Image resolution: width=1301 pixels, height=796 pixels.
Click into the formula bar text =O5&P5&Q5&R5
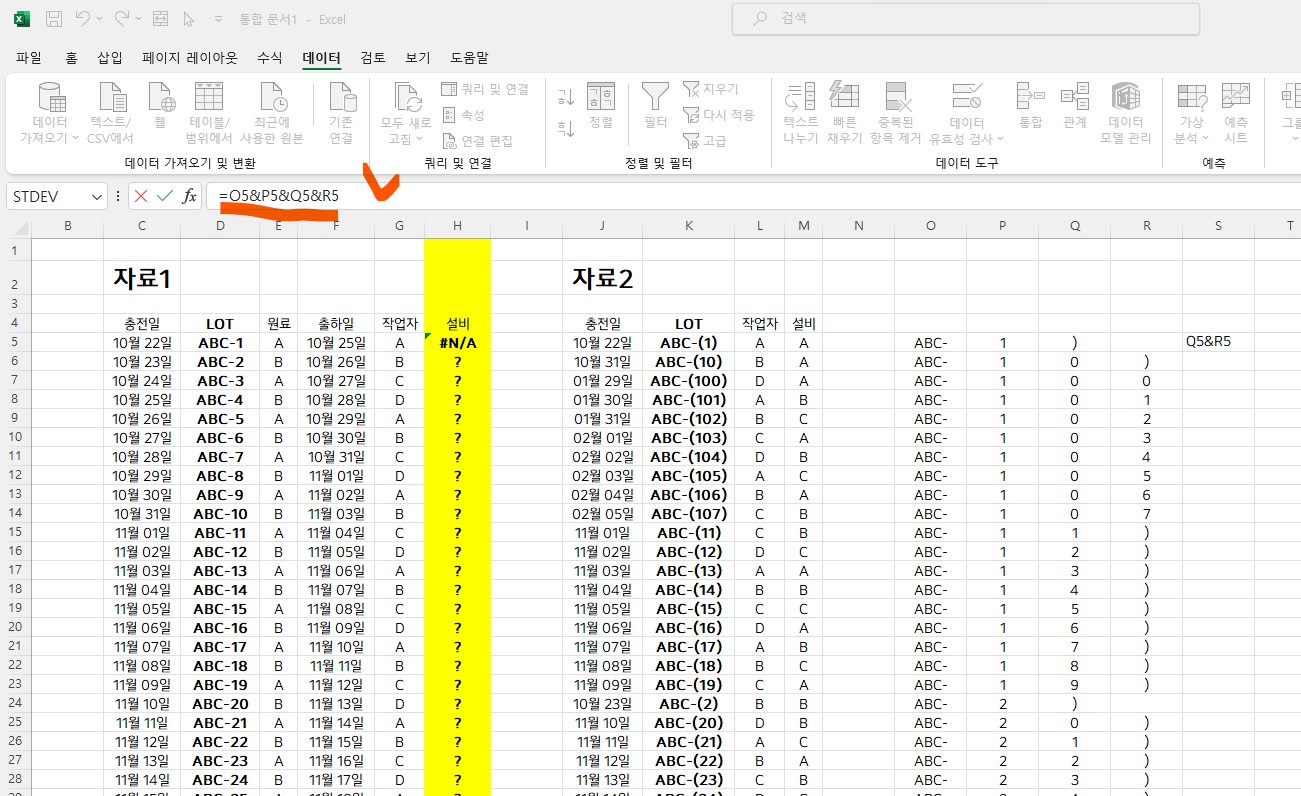(278, 196)
